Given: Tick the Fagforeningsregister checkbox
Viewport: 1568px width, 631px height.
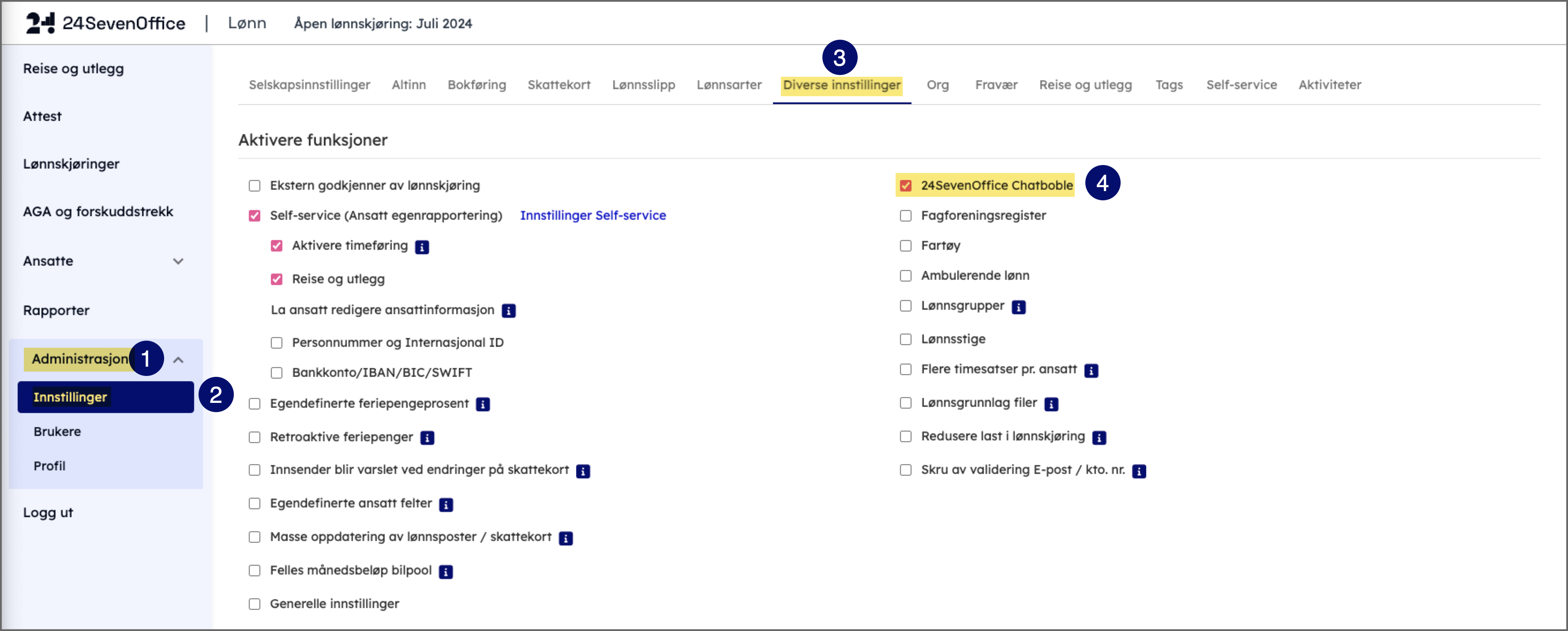Looking at the screenshot, I should click(x=906, y=216).
